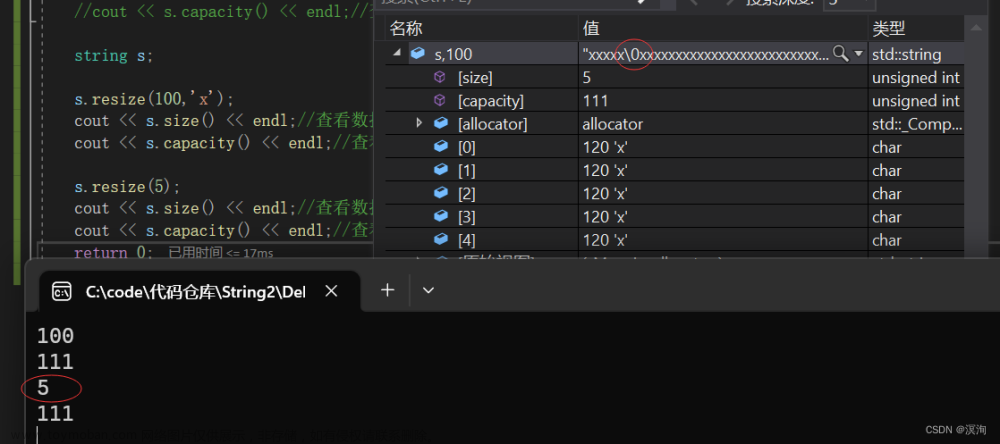This screenshot has width=1000, height=444.
Task: Select element row [1]
Action: [675, 170]
